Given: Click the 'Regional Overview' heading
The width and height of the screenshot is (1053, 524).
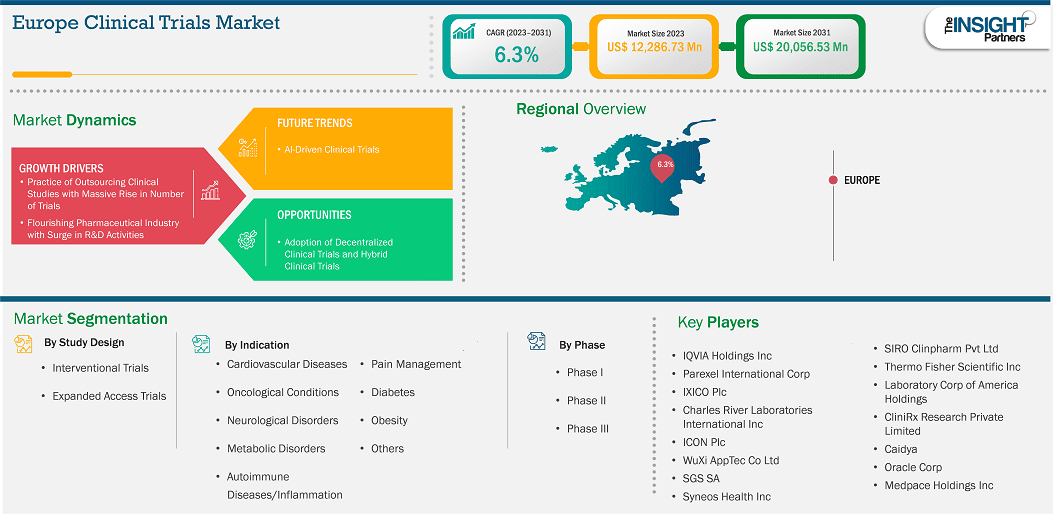Looking at the screenshot, I should pos(581,109).
